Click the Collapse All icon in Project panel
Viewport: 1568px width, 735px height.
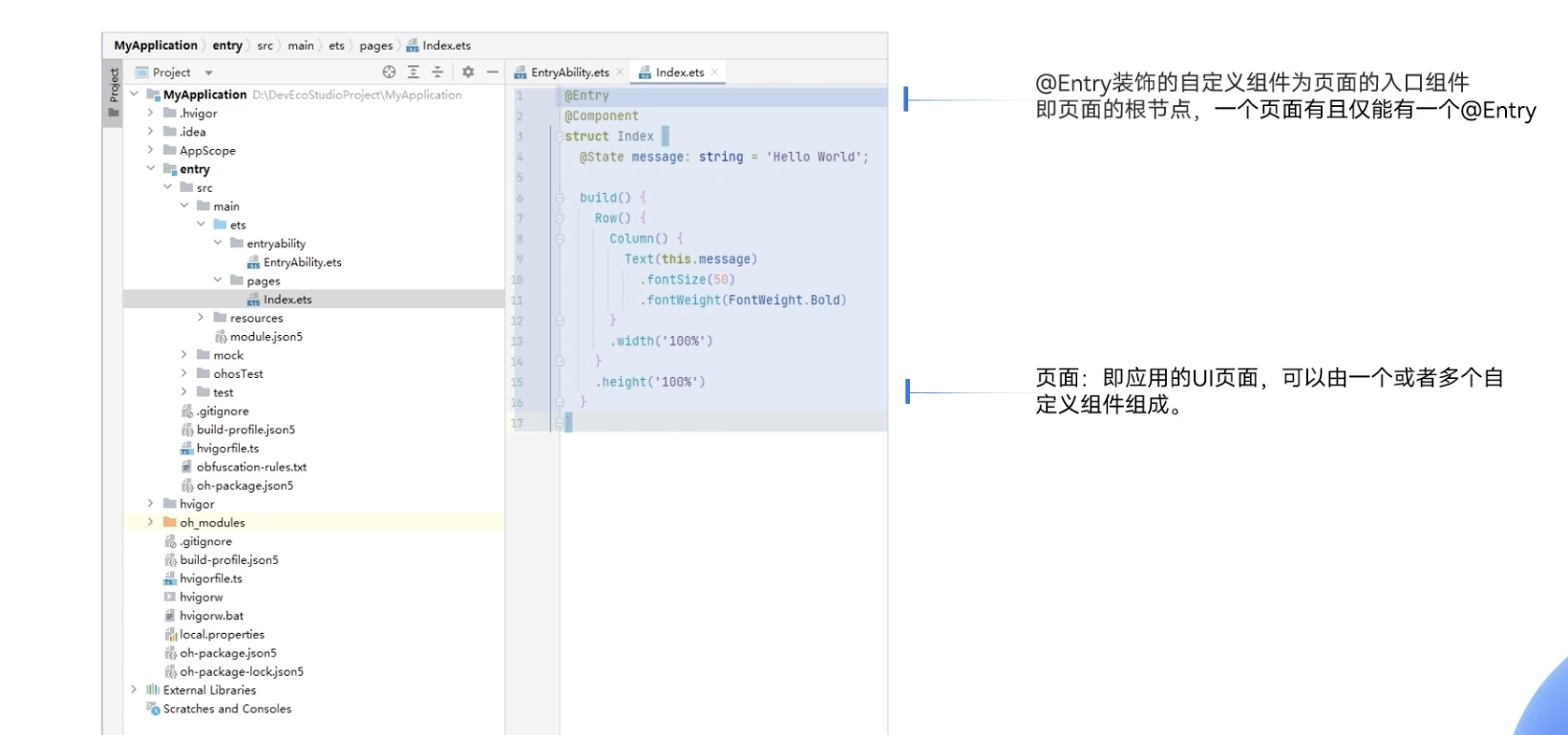(437, 72)
